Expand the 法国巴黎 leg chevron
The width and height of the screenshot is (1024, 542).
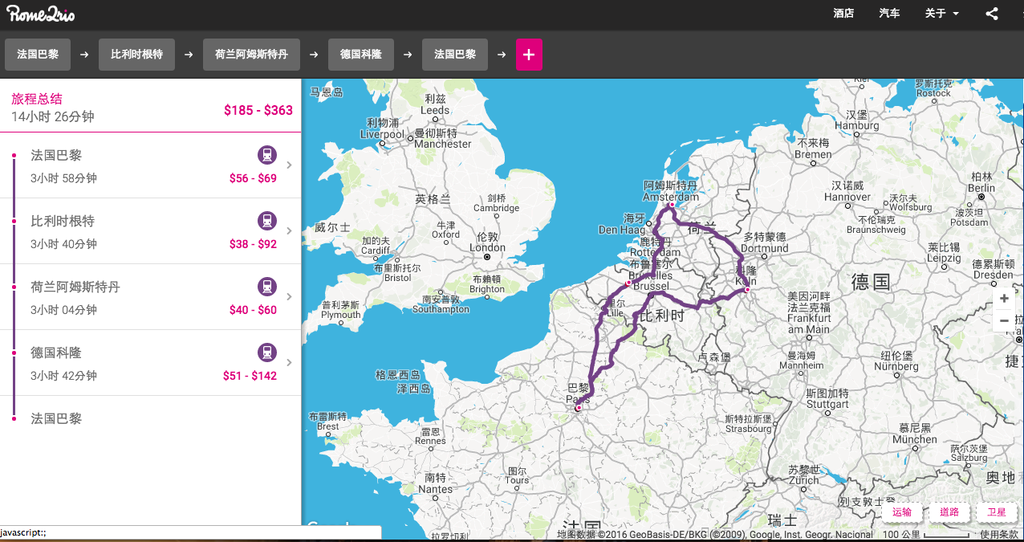click(289, 165)
